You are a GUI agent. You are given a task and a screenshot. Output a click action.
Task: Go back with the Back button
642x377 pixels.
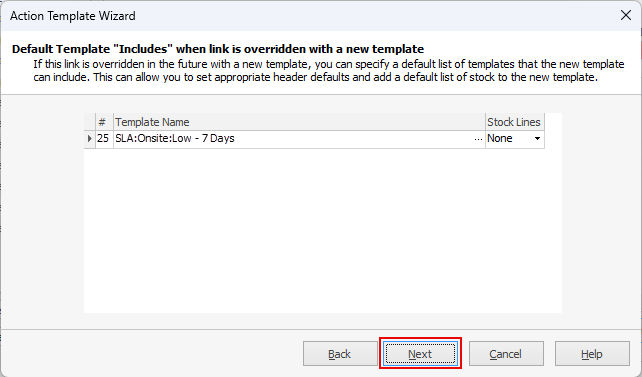tap(340, 354)
